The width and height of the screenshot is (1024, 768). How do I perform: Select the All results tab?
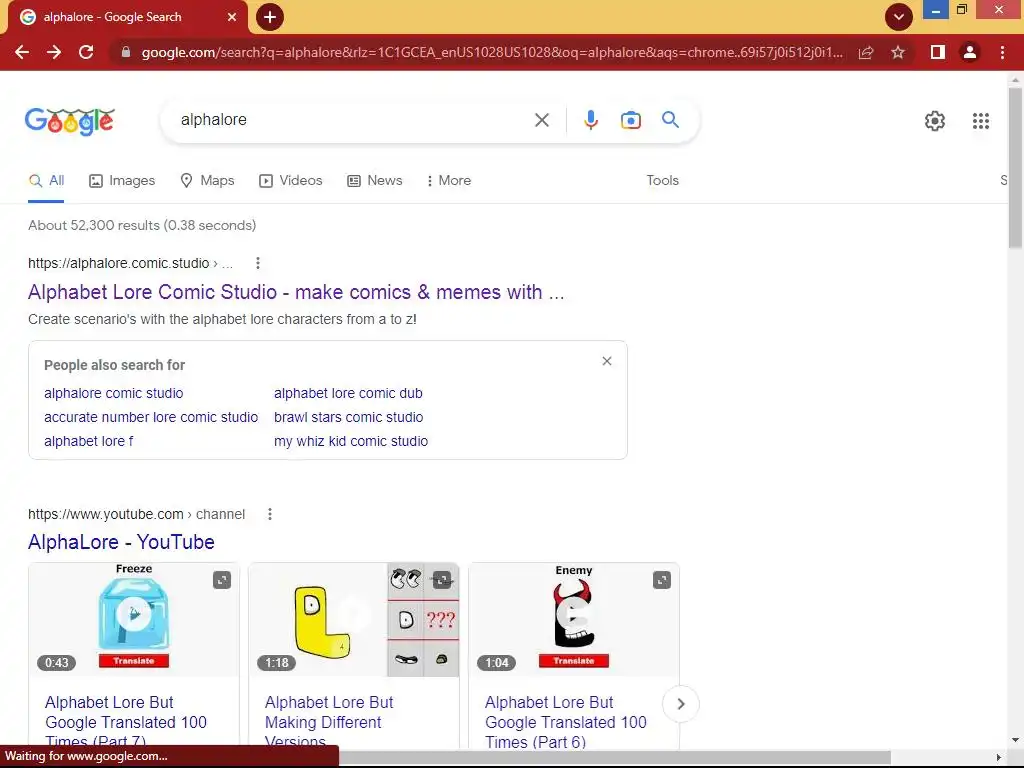[x=46, y=181]
